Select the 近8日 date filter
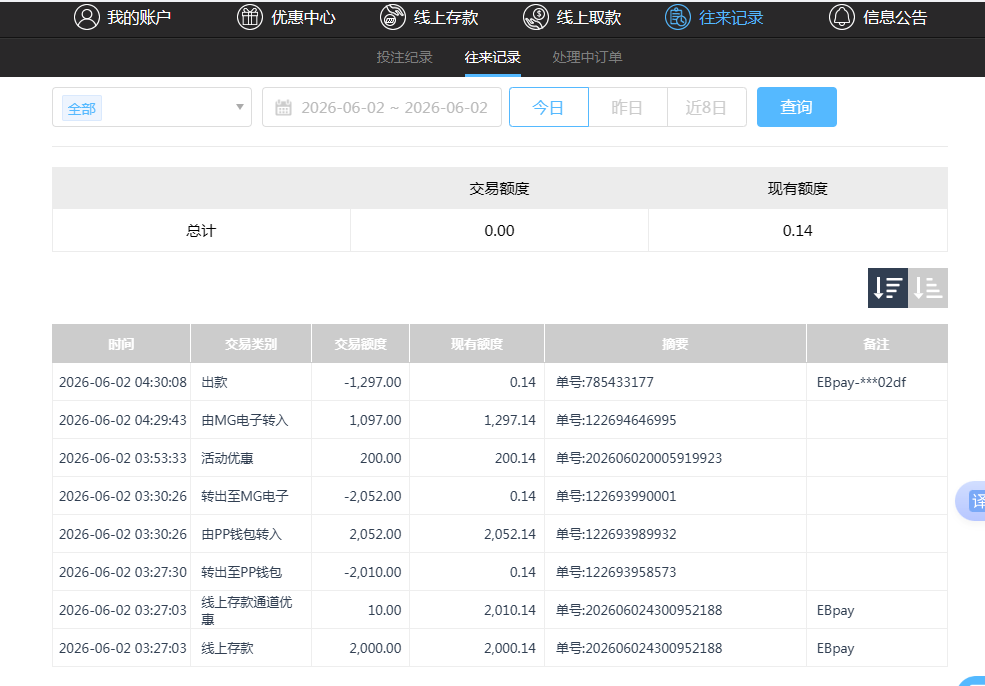The height and width of the screenshot is (686, 985). (x=706, y=107)
